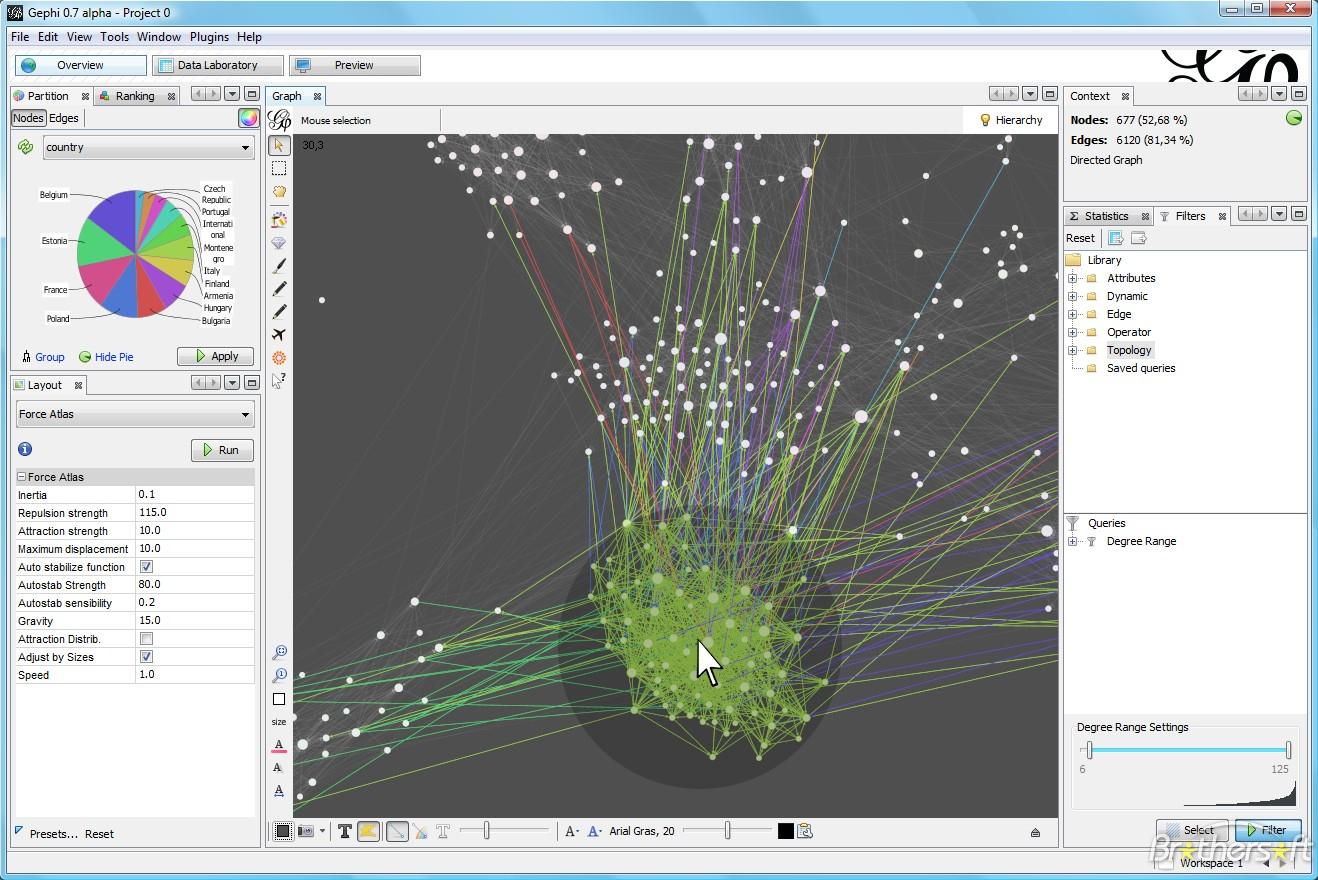
Task: Open the background color square icon
Action: click(x=283, y=831)
